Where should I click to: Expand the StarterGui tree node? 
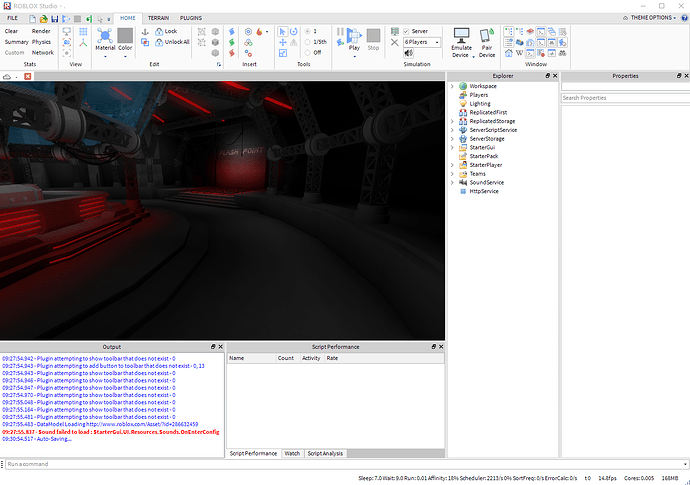[x=452, y=148]
